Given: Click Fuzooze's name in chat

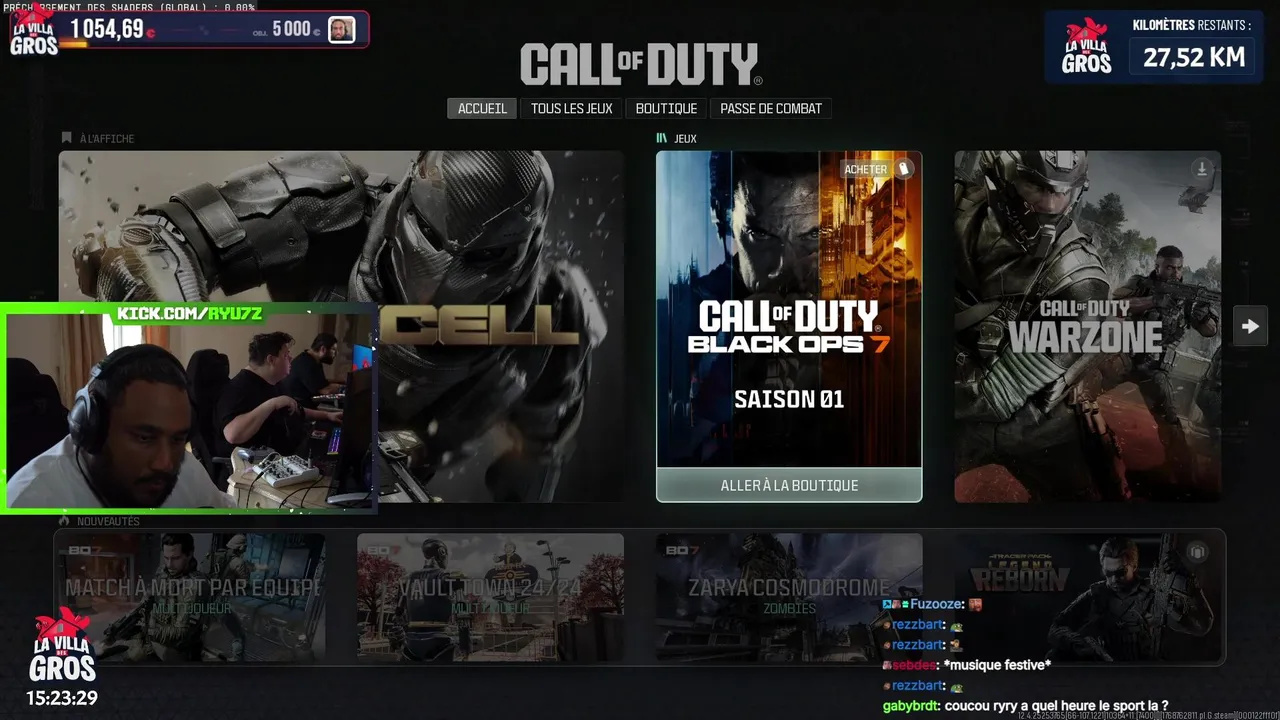Looking at the screenshot, I should [x=936, y=604].
